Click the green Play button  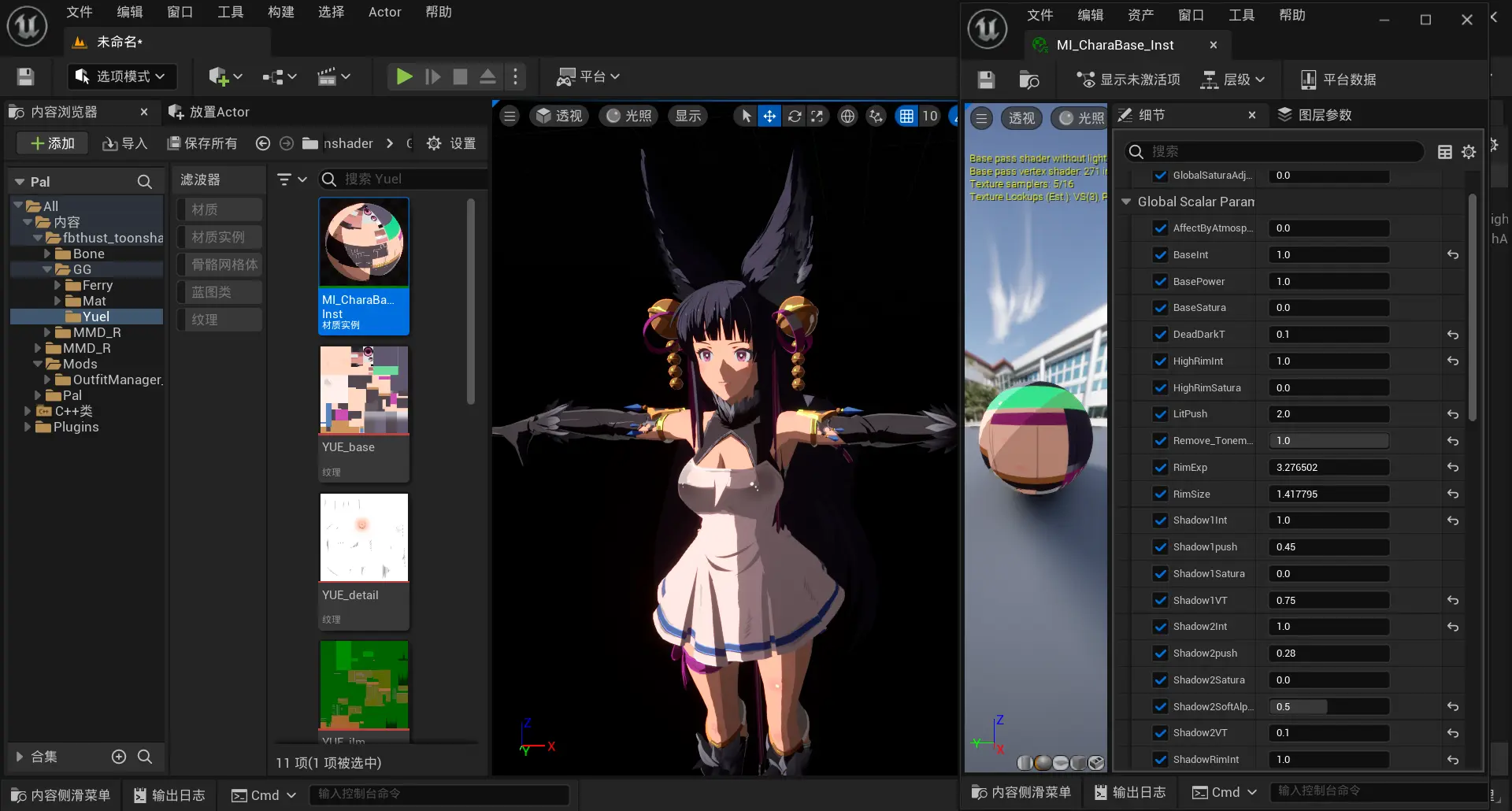click(x=404, y=76)
